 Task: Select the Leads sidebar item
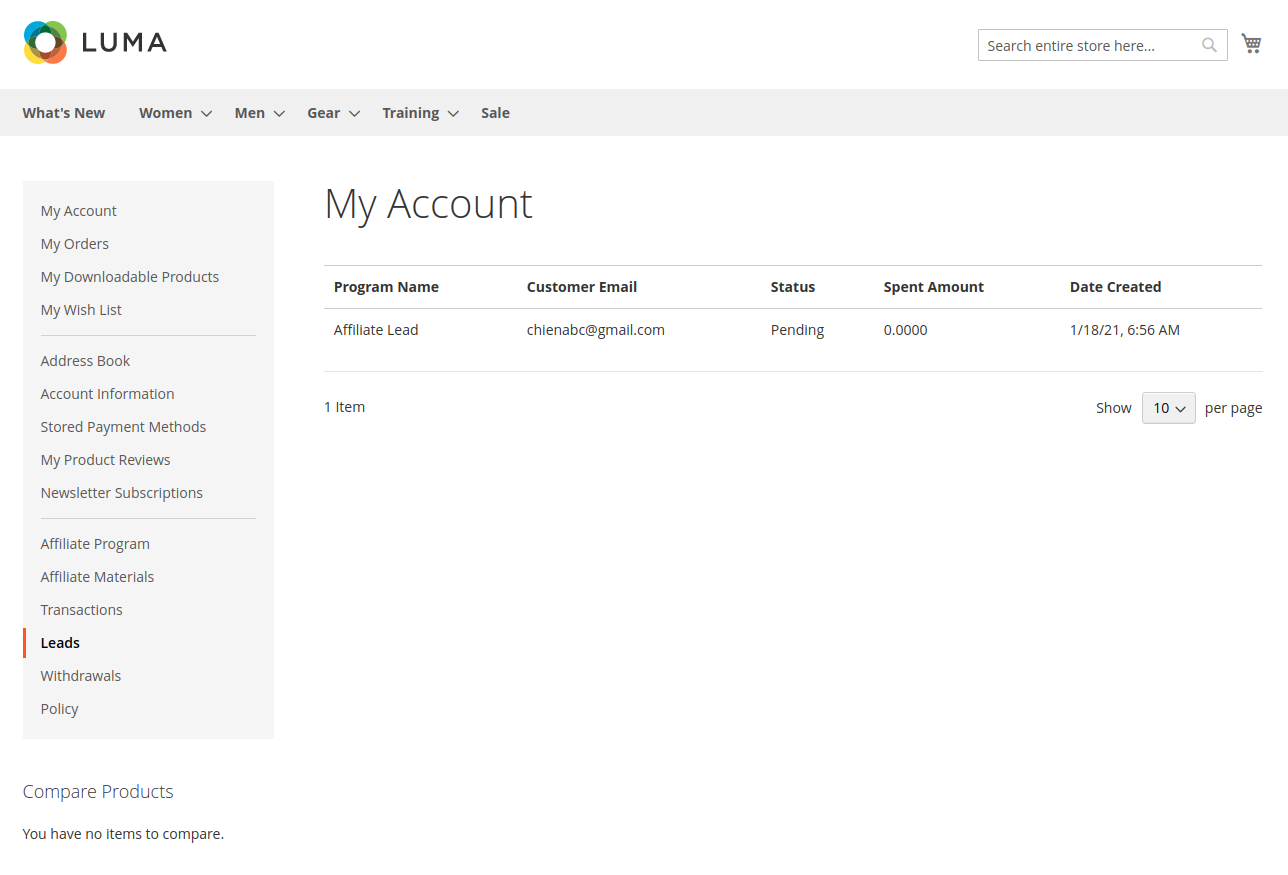click(x=60, y=643)
